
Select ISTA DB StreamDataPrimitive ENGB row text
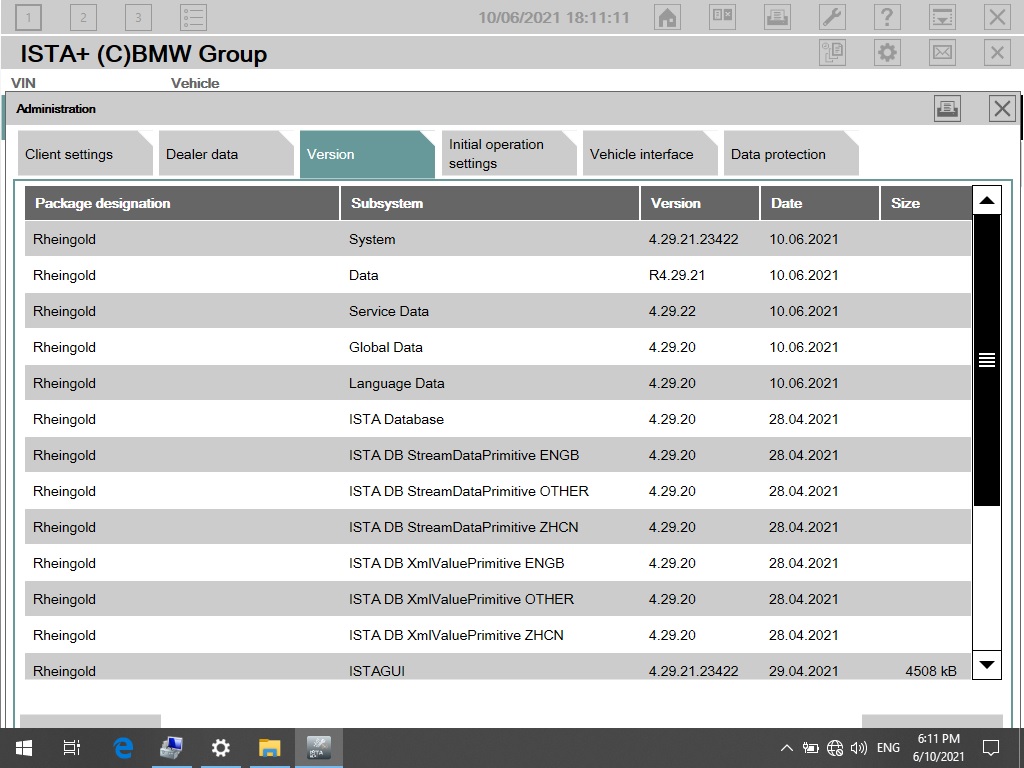(464, 455)
